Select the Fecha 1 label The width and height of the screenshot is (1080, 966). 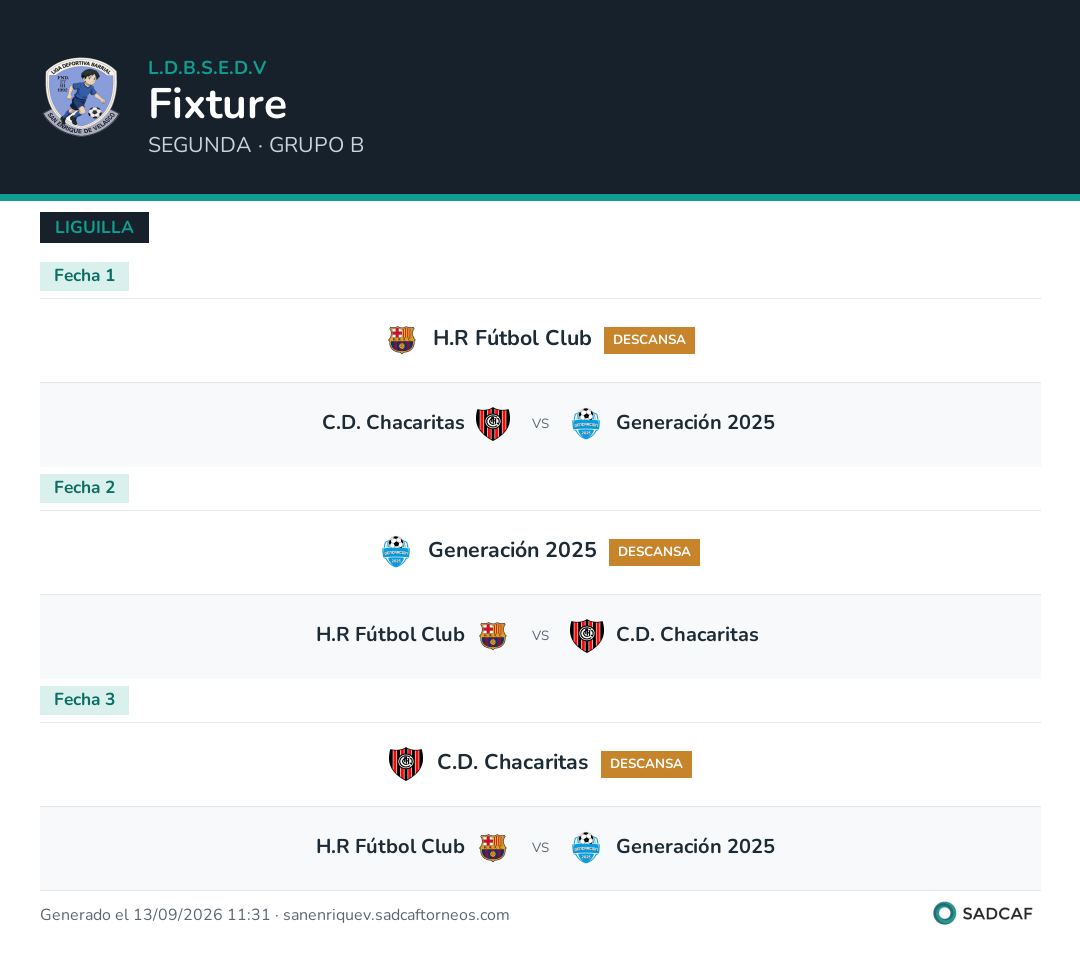click(x=84, y=276)
